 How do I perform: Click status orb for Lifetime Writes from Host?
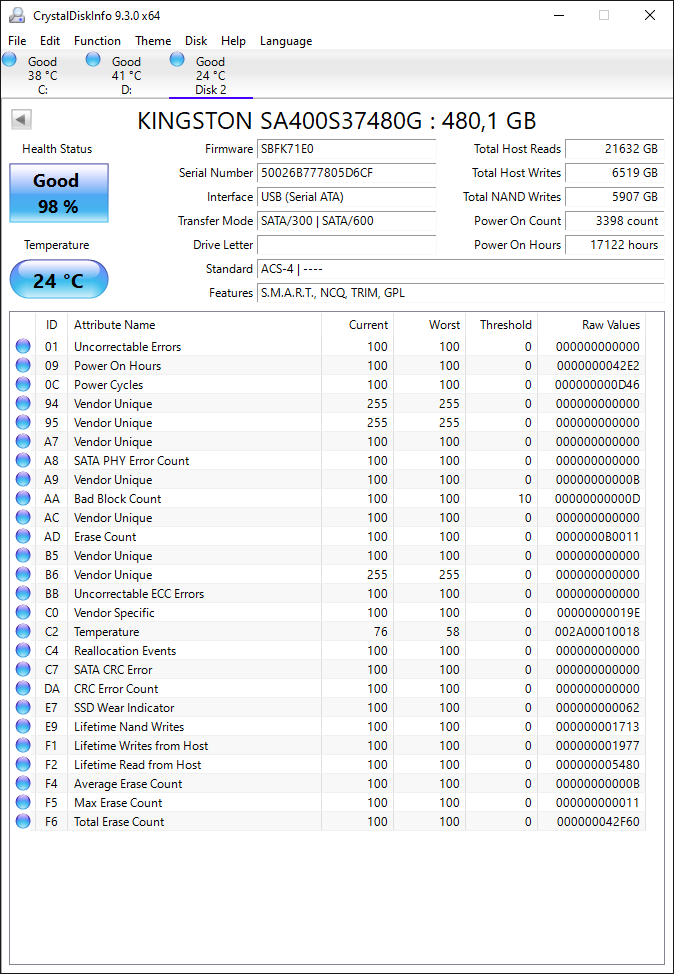pos(23,745)
